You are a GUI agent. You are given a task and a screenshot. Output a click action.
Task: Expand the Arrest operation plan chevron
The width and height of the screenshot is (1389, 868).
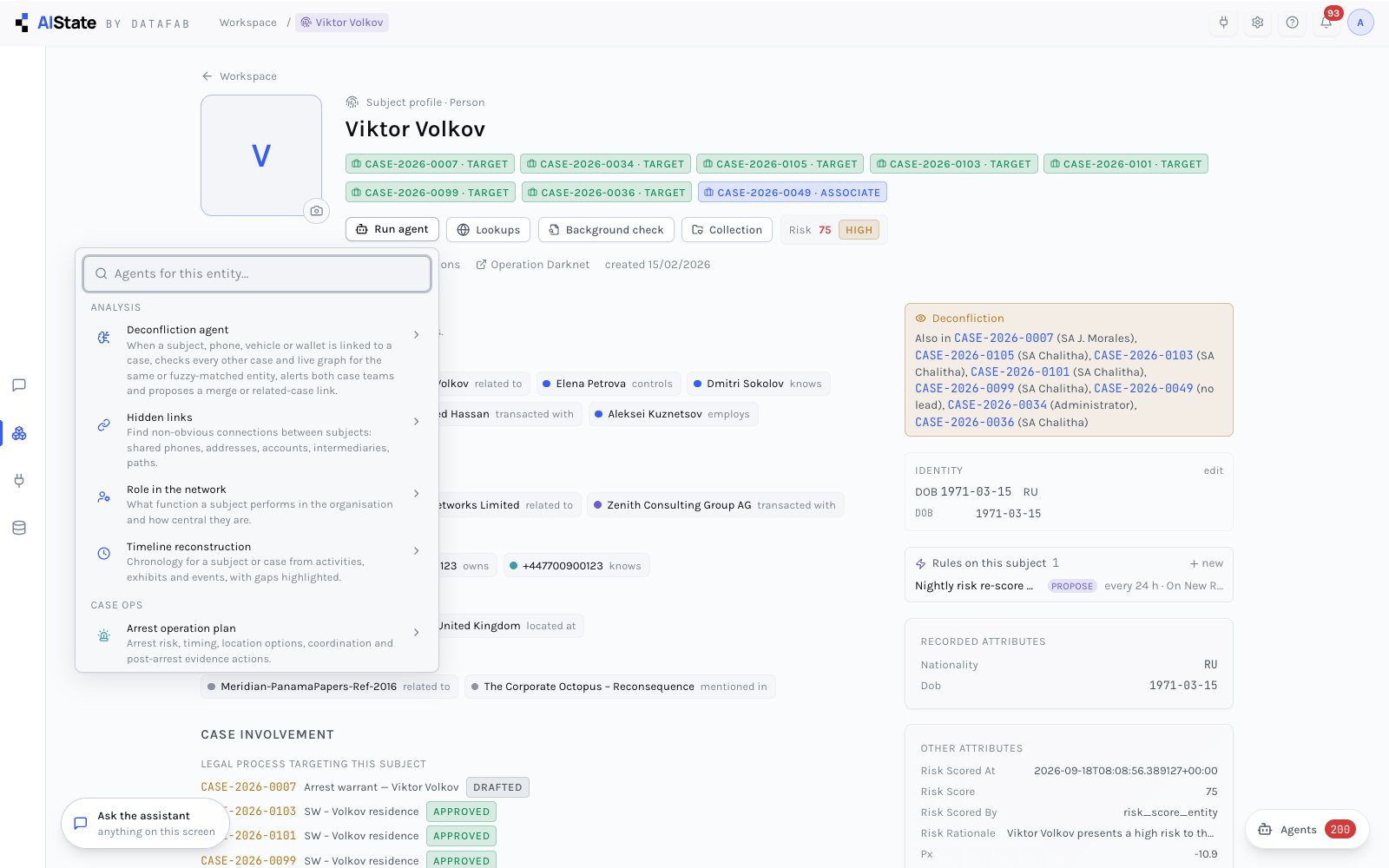point(417,632)
